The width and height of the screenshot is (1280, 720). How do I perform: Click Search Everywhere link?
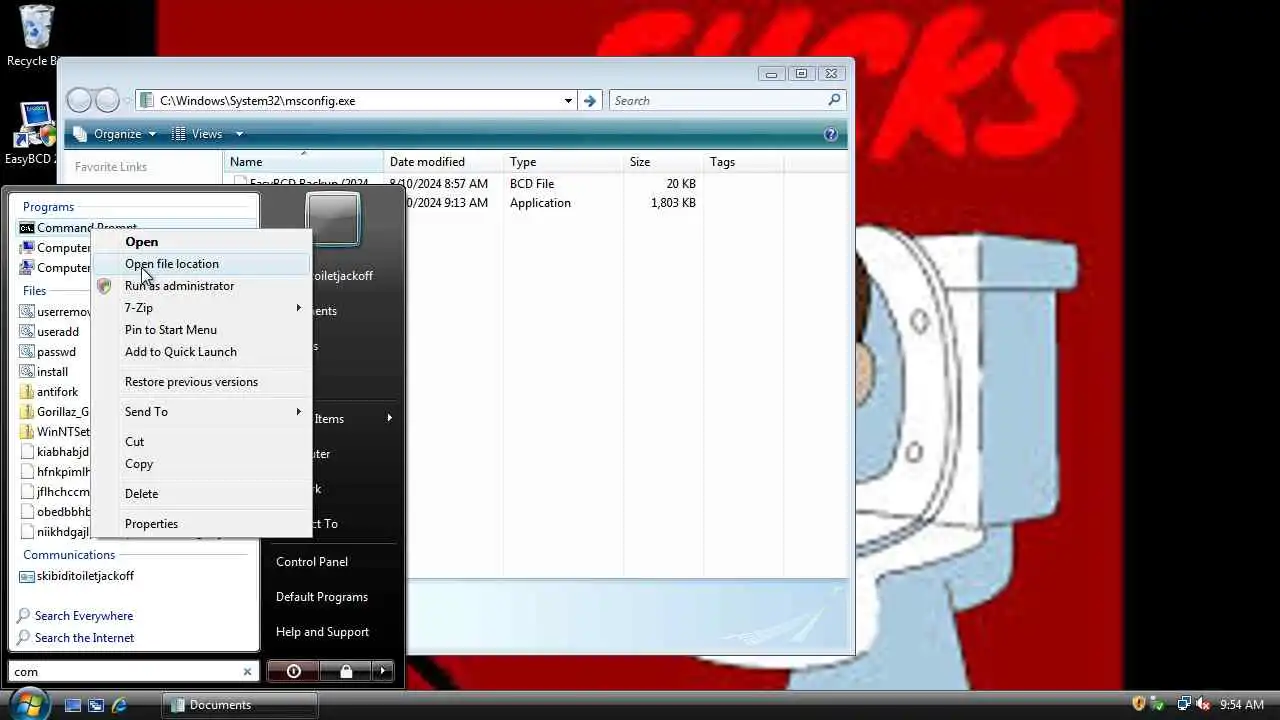coord(84,616)
